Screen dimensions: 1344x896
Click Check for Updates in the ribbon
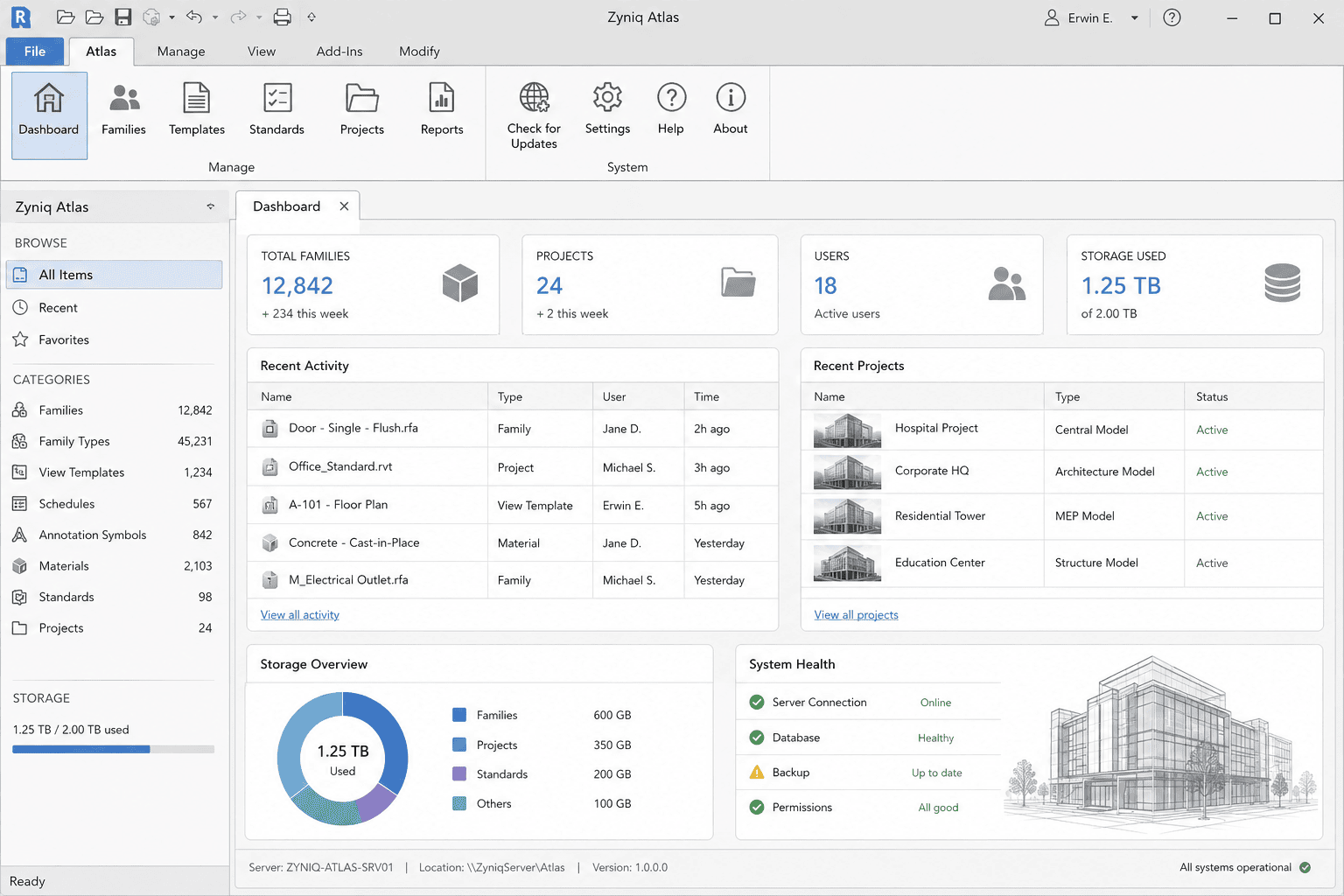pos(534,115)
